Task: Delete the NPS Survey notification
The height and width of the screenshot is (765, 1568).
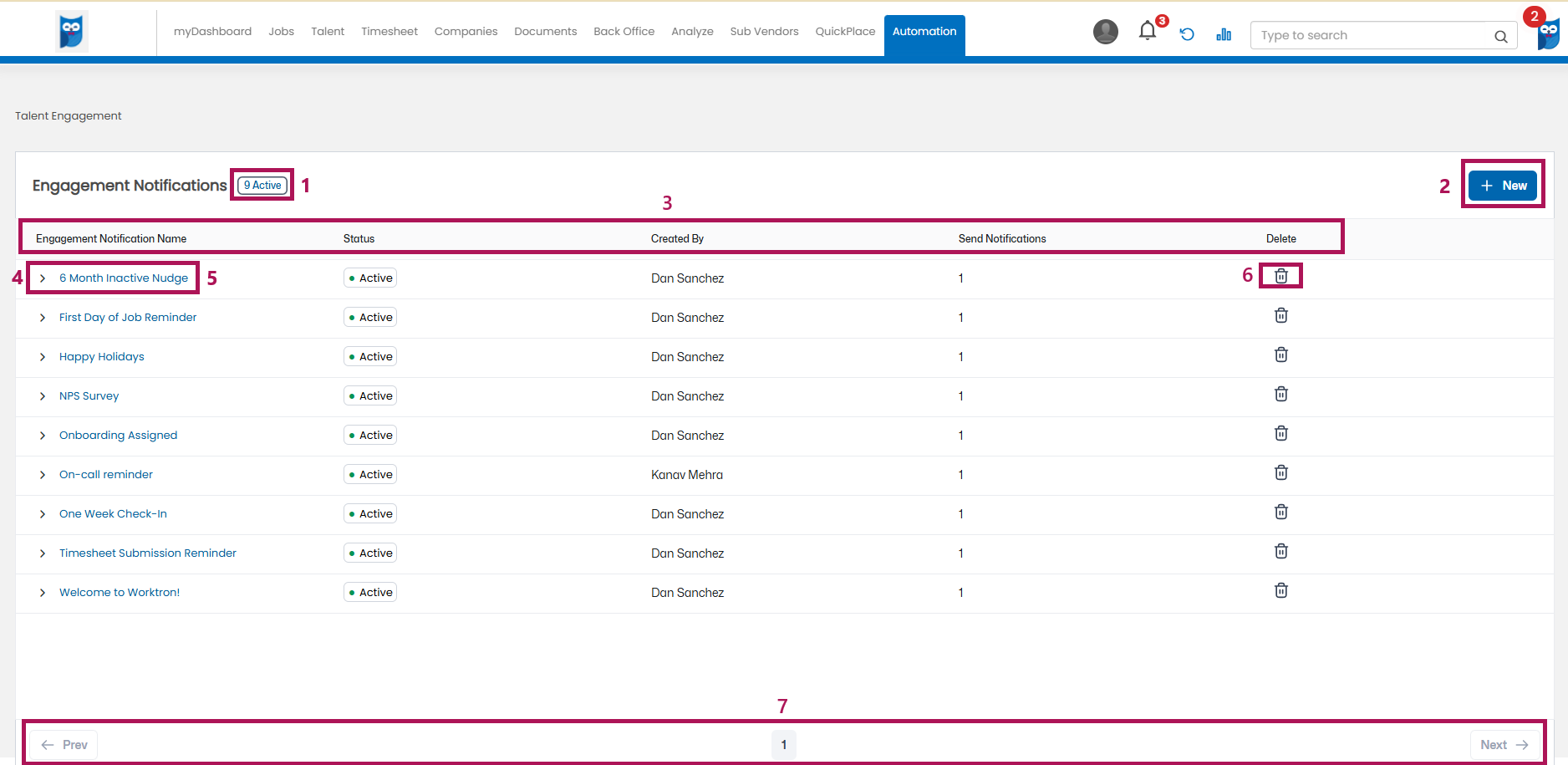Action: tap(1280, 394)
